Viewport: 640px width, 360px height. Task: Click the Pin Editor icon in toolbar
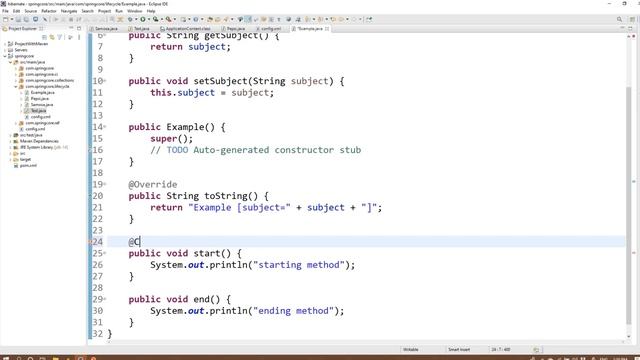tap(369, 19)
